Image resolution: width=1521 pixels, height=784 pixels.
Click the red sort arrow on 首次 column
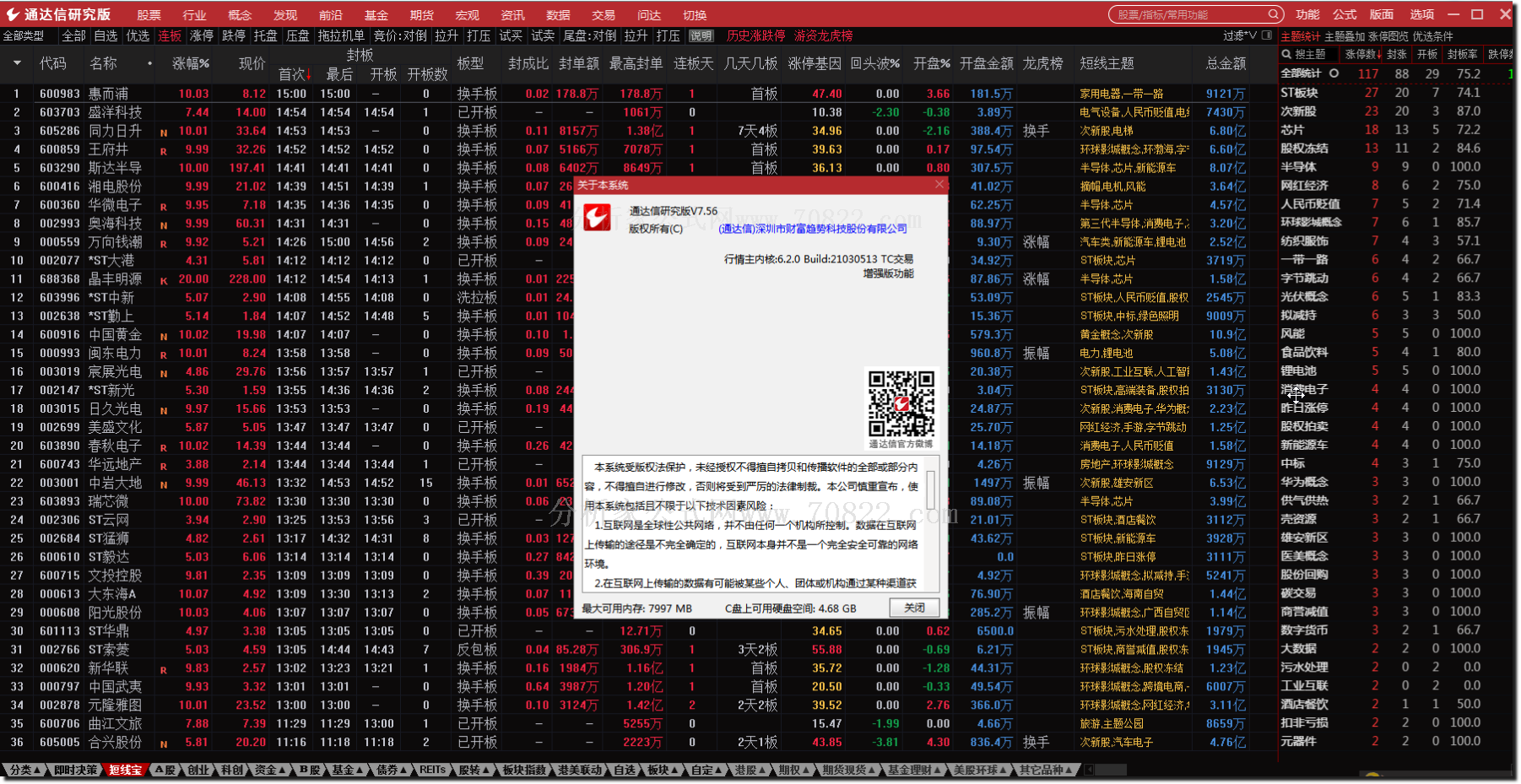tap(309, 76)
